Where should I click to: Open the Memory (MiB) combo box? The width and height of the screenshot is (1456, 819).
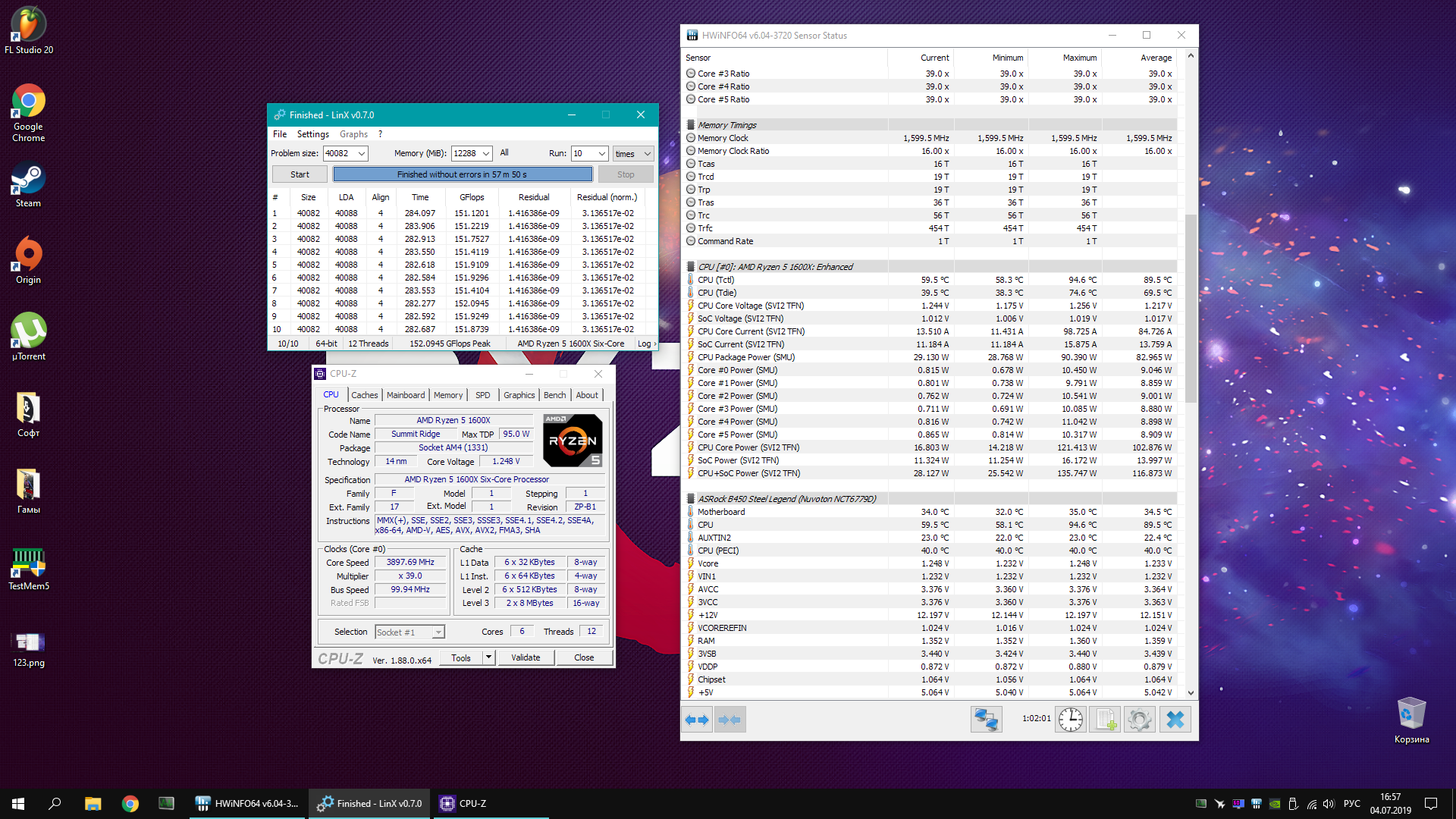pos(486,154)
